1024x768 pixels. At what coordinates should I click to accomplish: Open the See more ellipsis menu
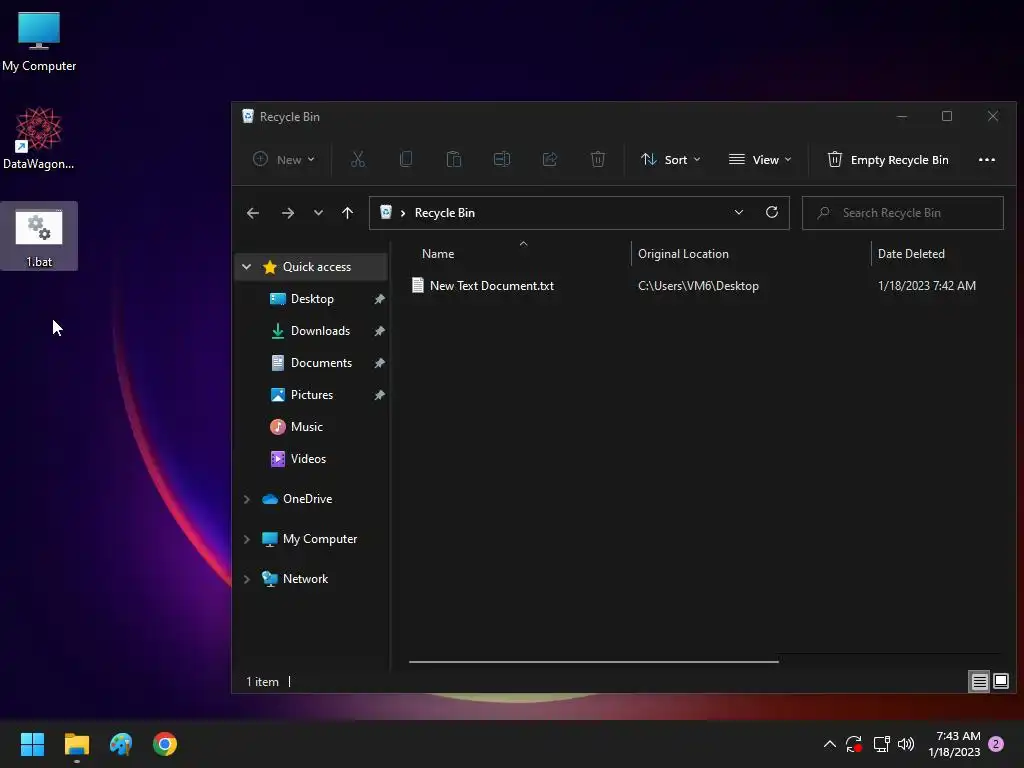(x=987, y=159)
